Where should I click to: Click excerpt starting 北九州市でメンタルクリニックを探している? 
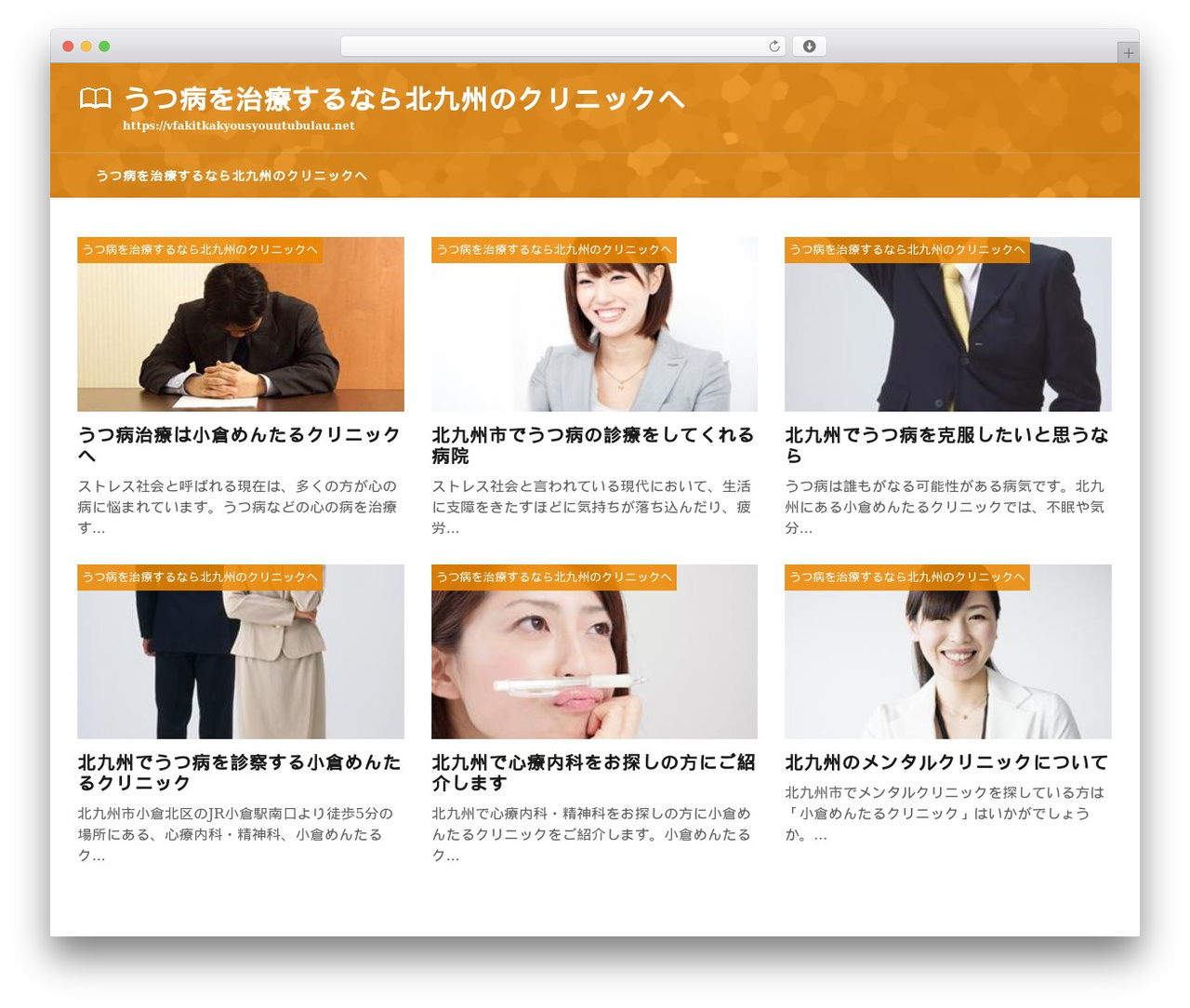pos(945,814)
